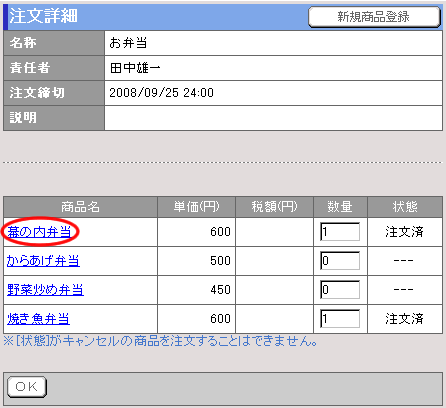
Task: Focus the quantity field for 焼き魚弁当
Action: click(340, 319)
